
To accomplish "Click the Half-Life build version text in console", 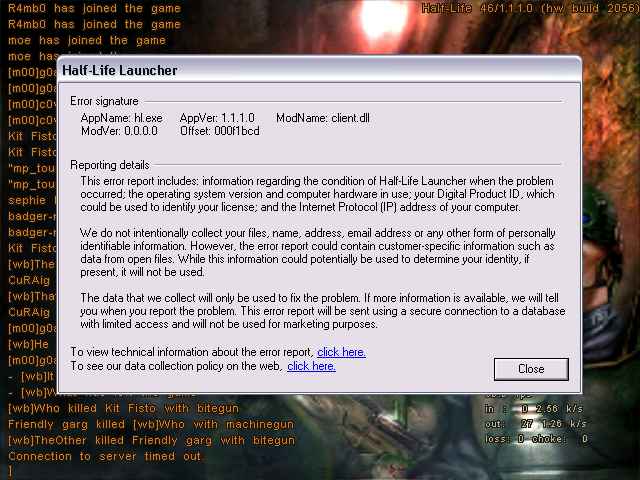I will (x=530, y=9).
